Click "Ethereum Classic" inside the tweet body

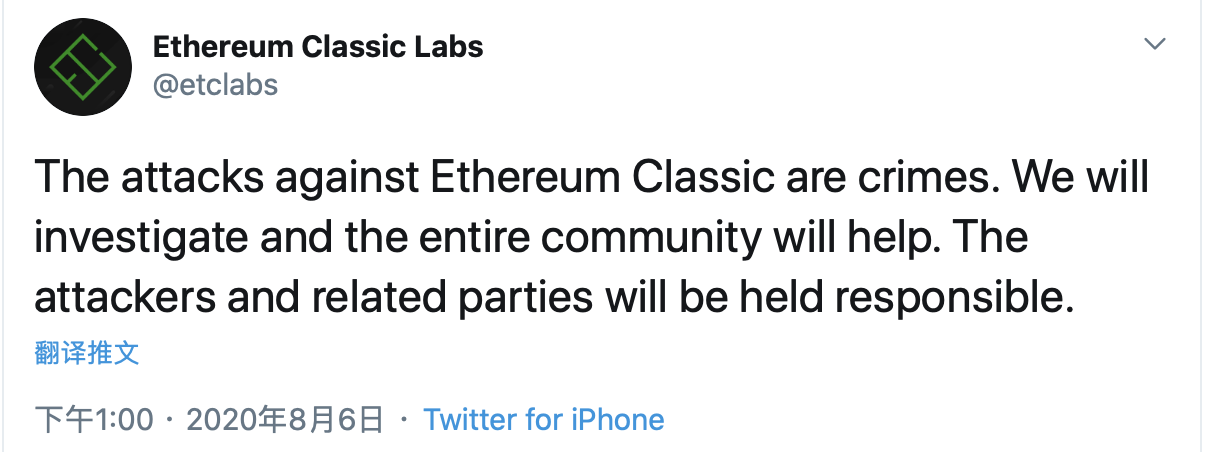pyautogui.click(x=598, y=179)
